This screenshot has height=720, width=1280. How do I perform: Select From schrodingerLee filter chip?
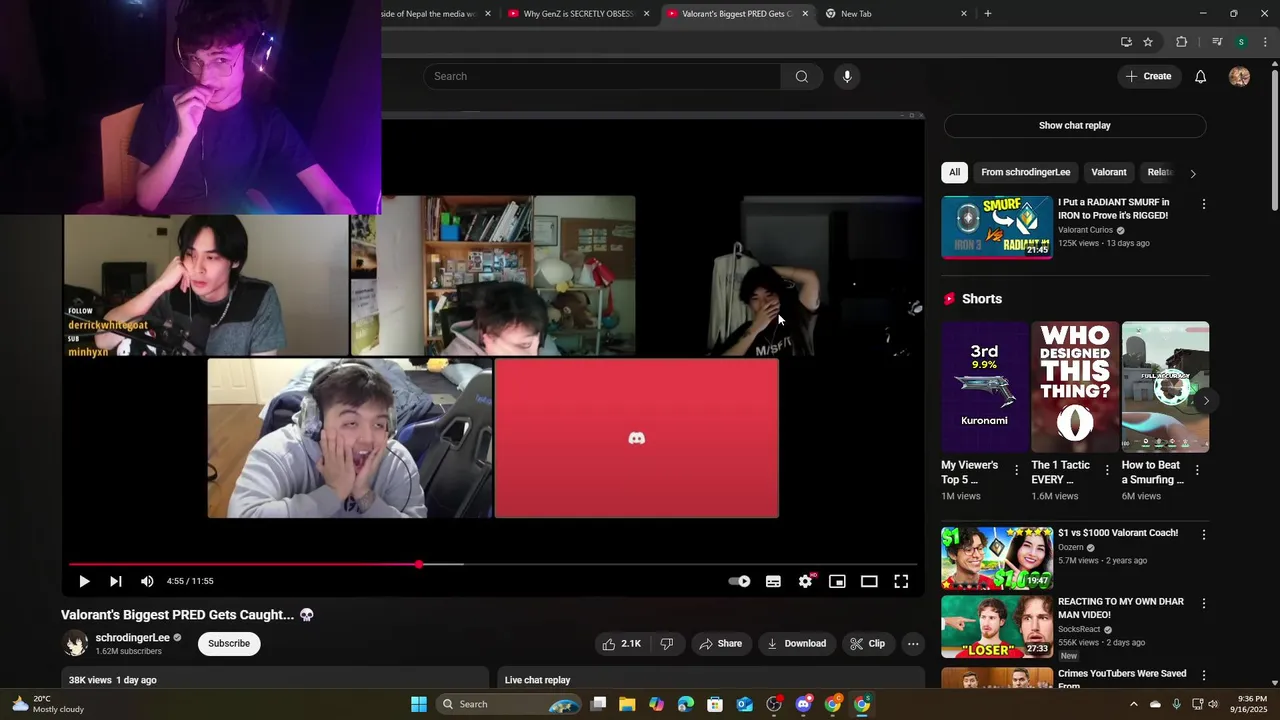(x=1025, y=172)
